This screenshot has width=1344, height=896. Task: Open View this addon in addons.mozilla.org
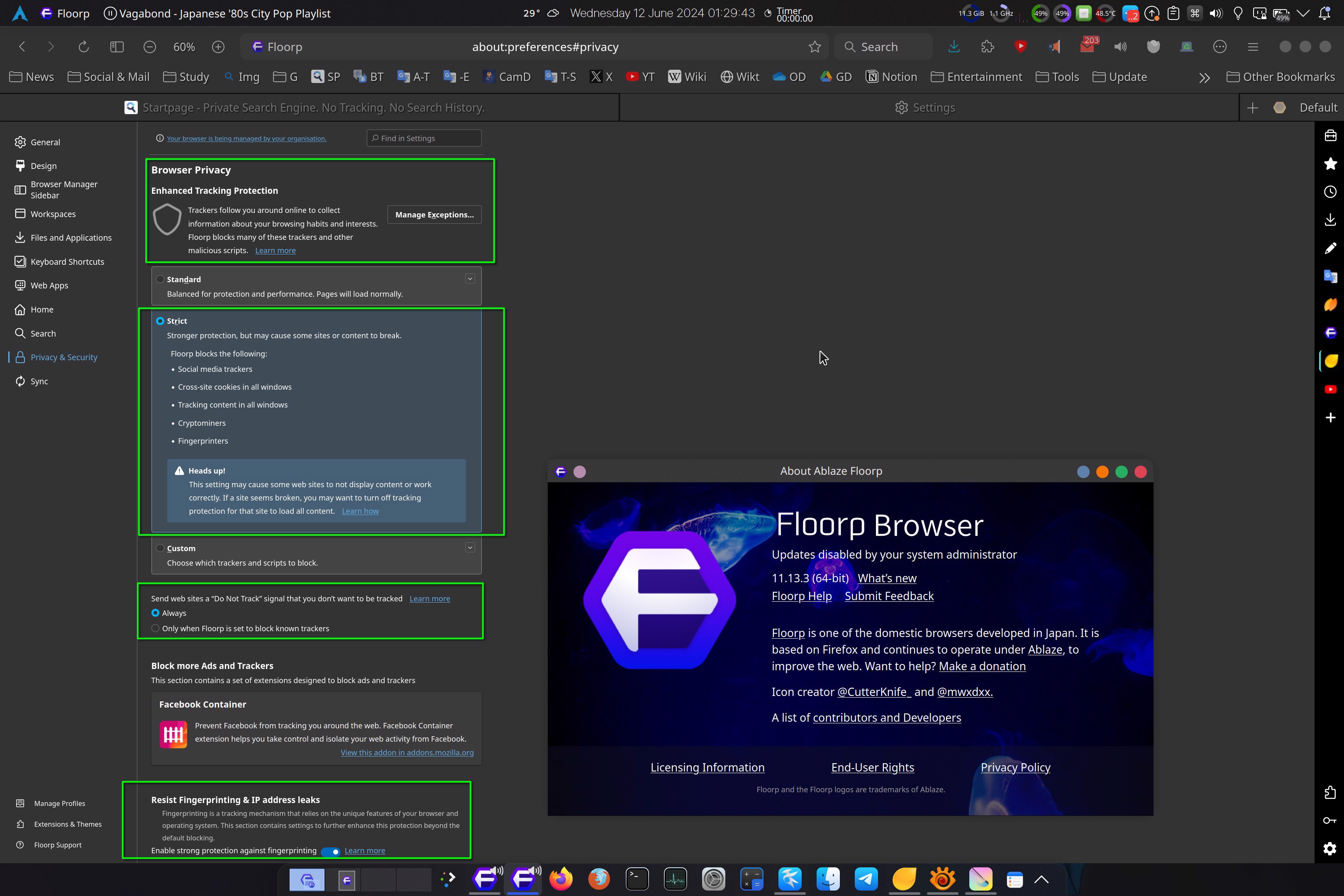(407, 752)
